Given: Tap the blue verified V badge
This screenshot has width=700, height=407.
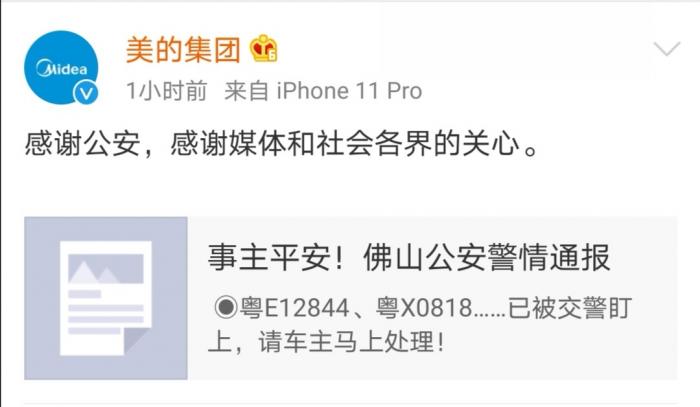Looking at the screenshot, I should coord(86,93).
